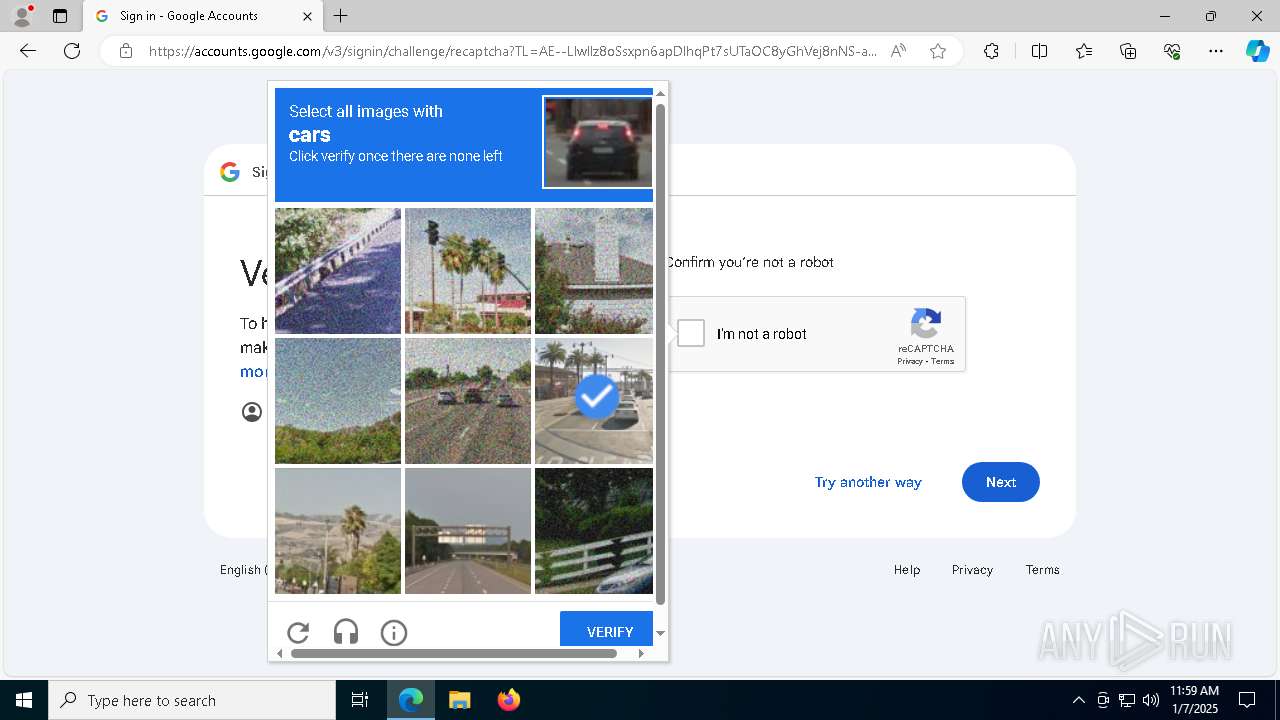Open the Favorites list icon
Viewport: 1280px width, 720px height.
pos(1084,51)
